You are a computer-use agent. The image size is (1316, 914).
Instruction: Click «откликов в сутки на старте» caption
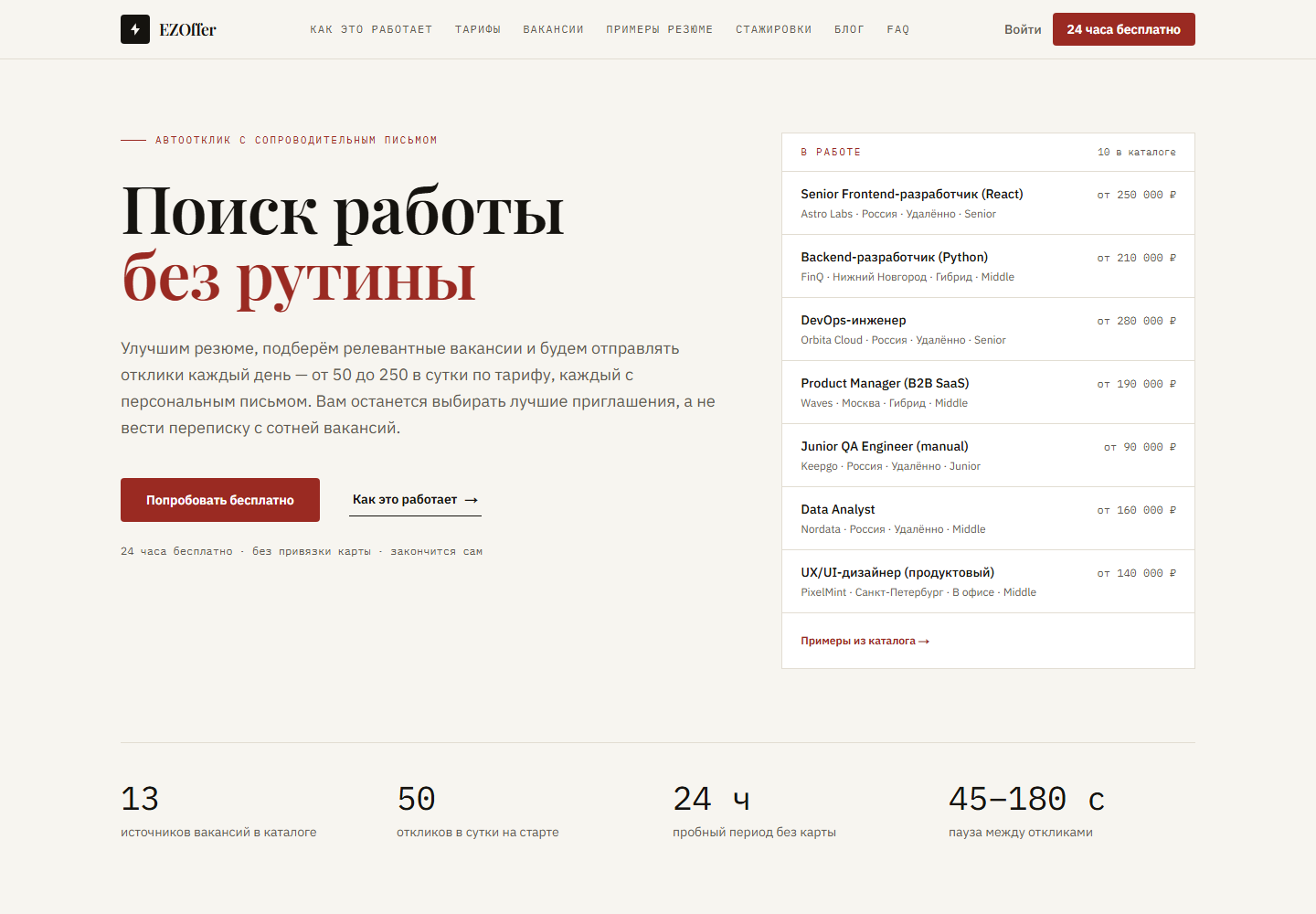click(x=478, y=833)
